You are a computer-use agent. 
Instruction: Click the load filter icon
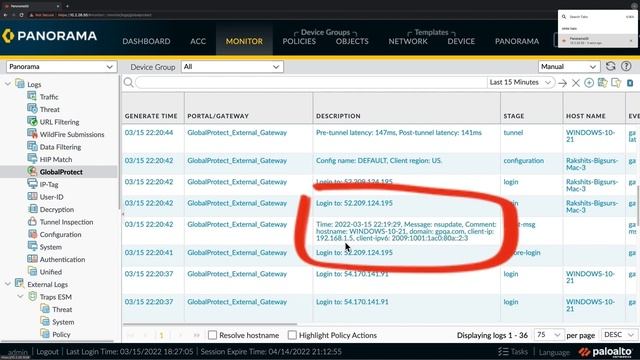tap(616, 82)
